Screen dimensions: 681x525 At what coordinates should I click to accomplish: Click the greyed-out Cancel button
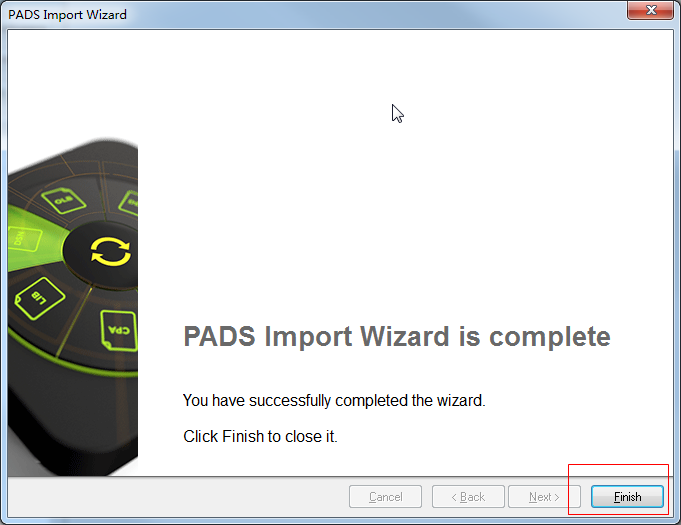[385, 496]
